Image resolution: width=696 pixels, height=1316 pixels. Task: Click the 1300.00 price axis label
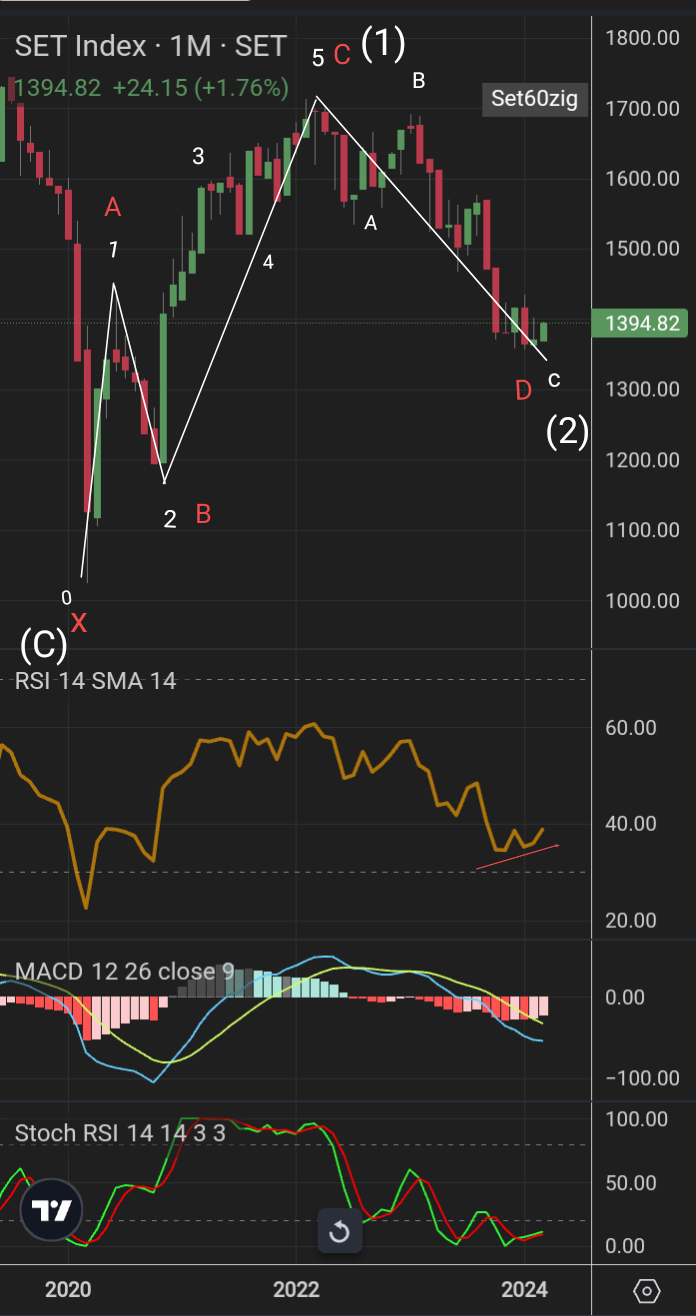coord(642,389)
